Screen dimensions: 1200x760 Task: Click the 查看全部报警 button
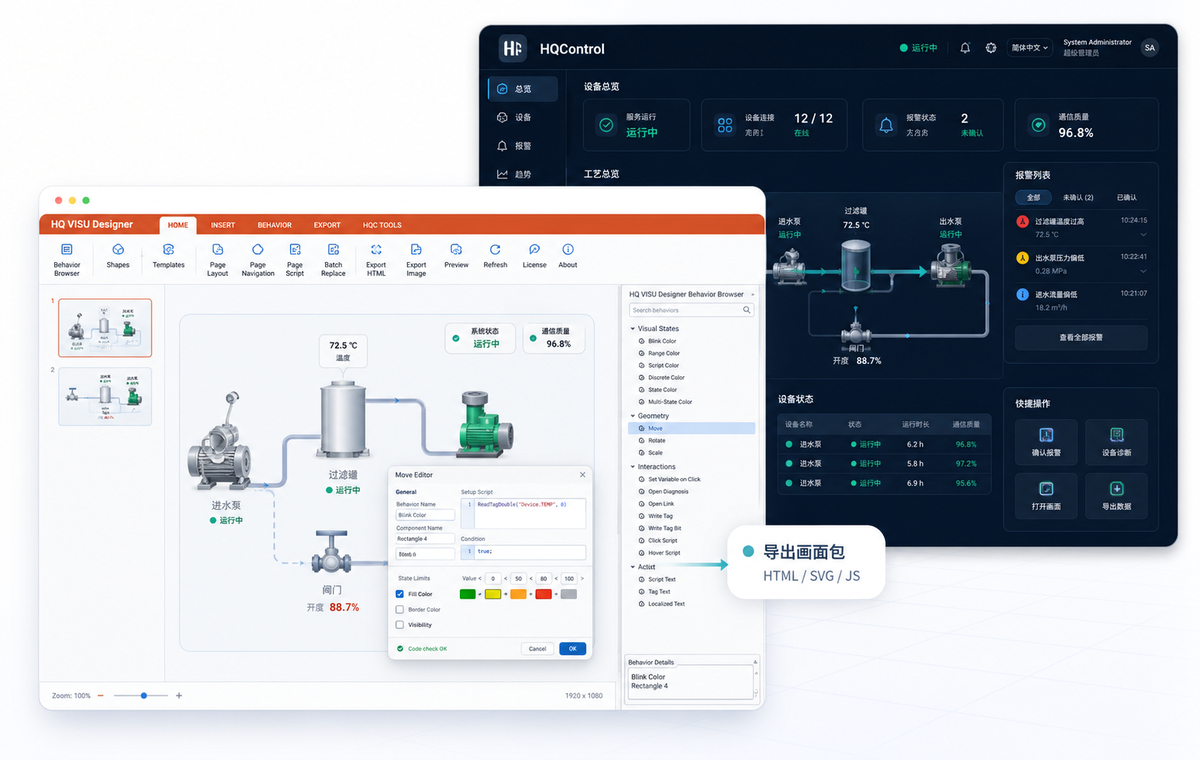[1081, 337]
